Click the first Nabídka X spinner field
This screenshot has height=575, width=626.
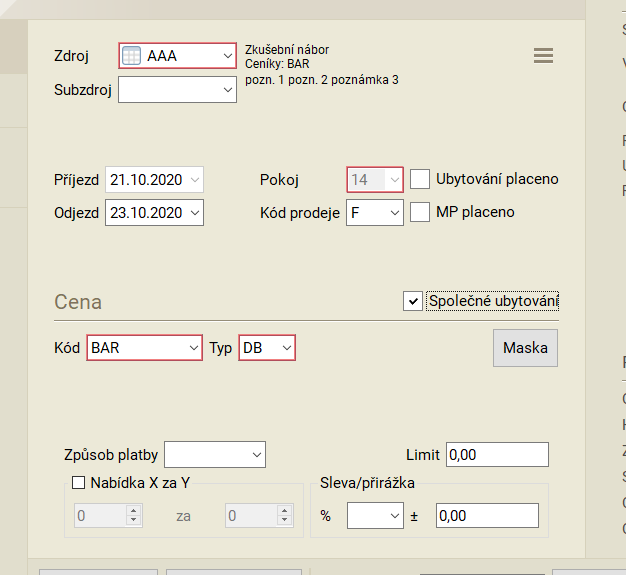click(100, 516)
